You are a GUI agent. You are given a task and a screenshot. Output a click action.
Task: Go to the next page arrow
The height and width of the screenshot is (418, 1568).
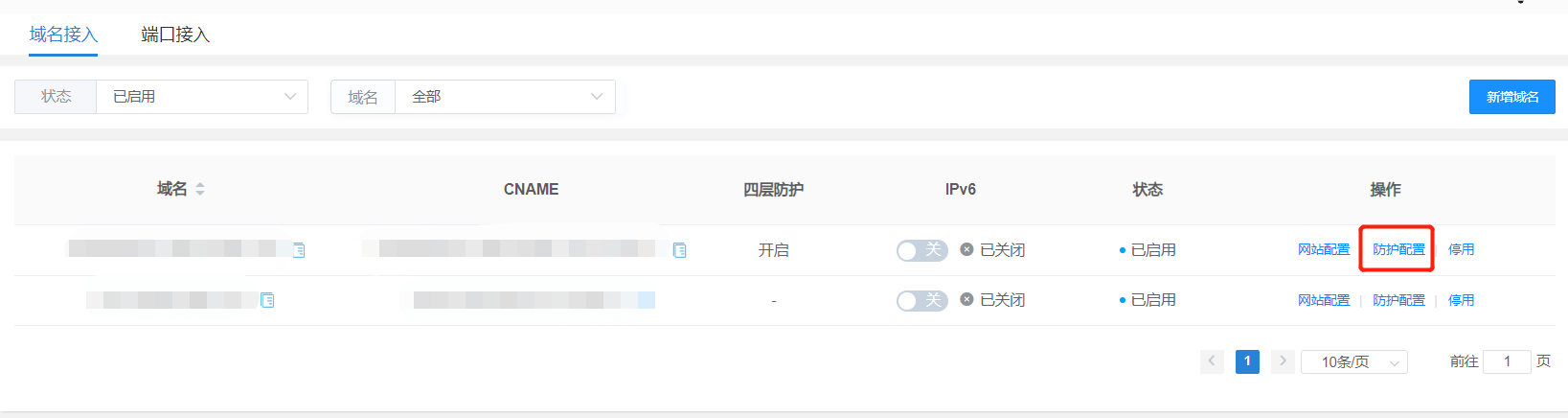1283,361
